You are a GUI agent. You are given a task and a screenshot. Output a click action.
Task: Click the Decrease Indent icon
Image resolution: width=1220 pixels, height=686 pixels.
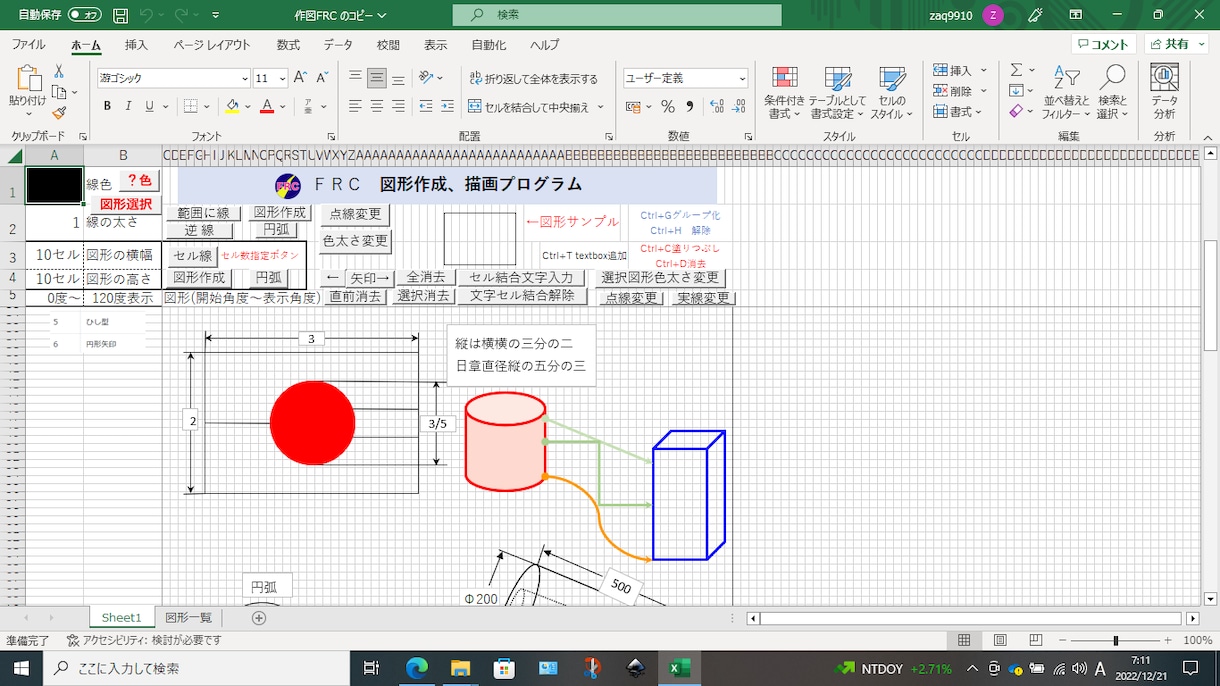click(x=426, y=106)
